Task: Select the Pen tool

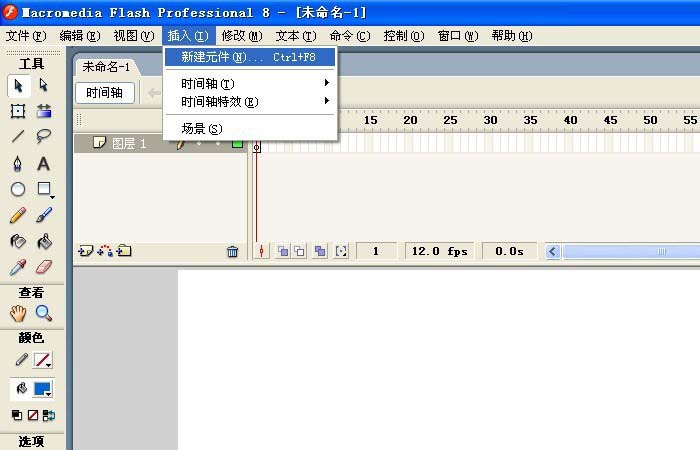Action: pos(17,163)
